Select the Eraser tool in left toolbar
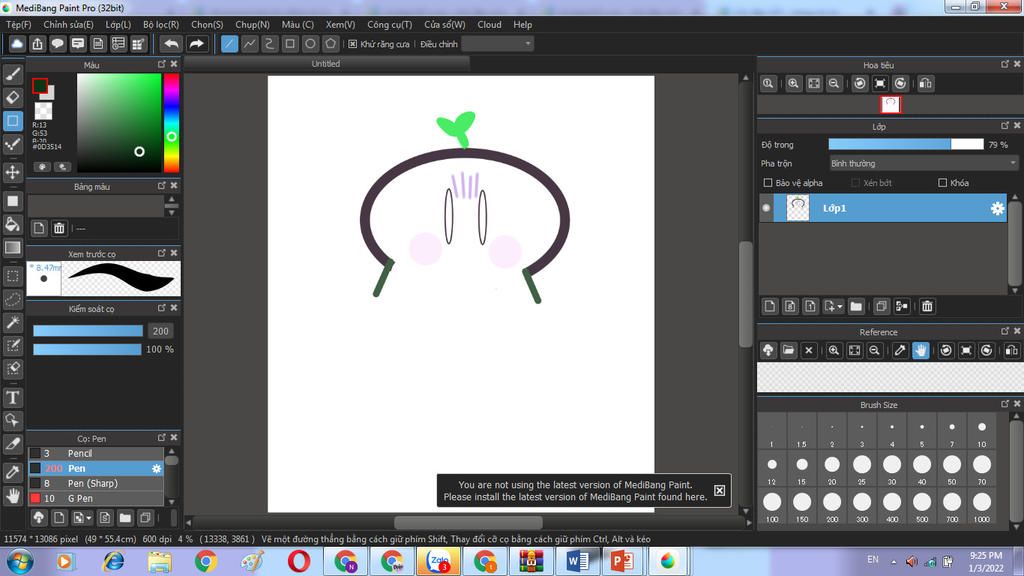The image size is (1024, 576). point(12,97)
